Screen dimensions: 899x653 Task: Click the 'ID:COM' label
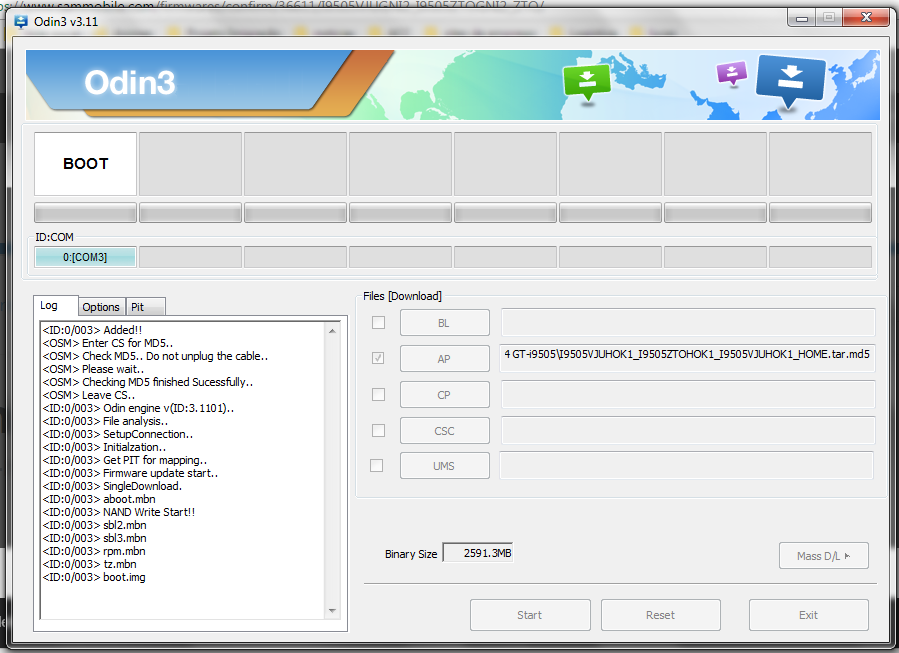[x=54, y=237]
